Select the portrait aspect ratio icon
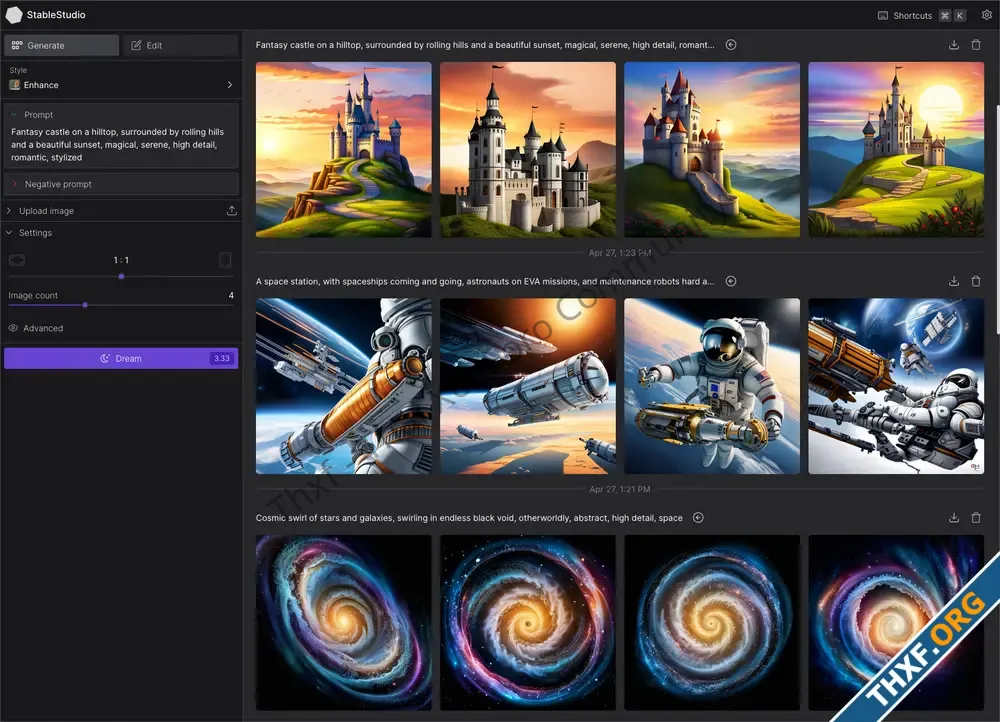 [x=225, y=260]
